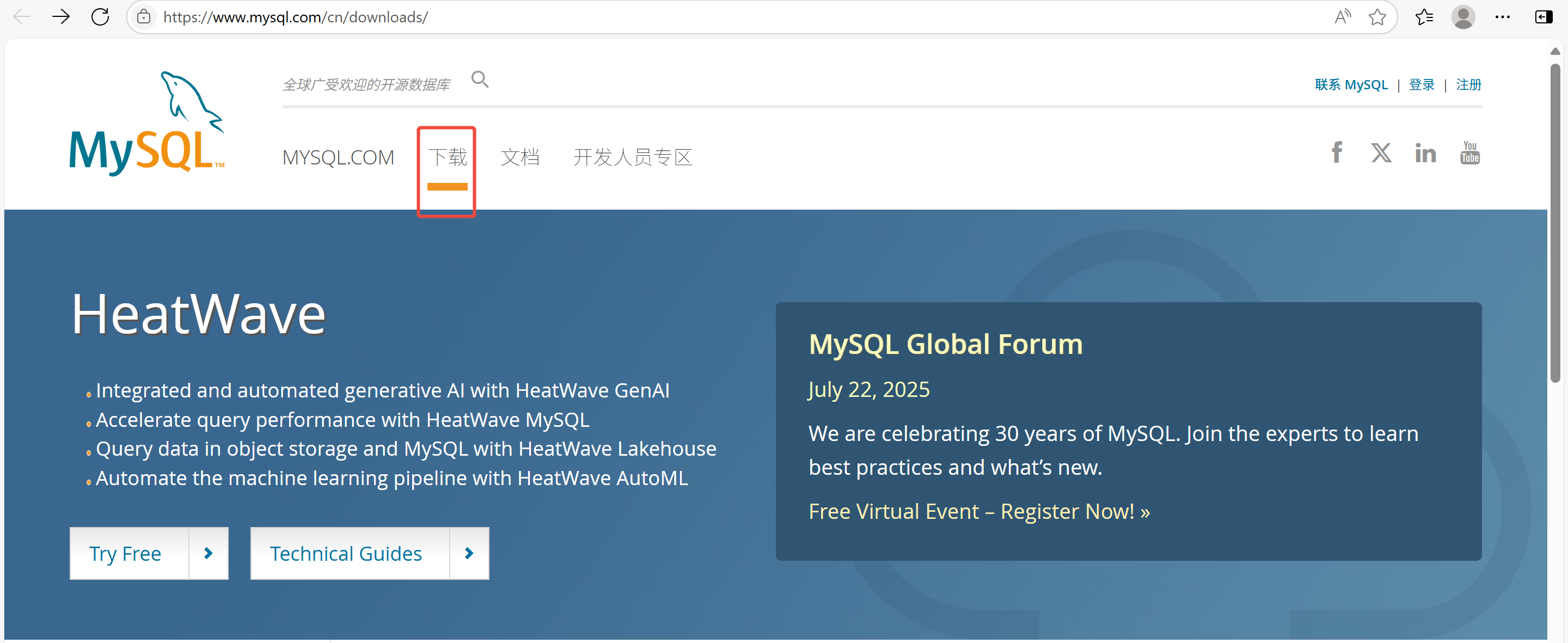
Task: Click the HeatWave Lakehouse bullet text
Action: tap(406, 449)
